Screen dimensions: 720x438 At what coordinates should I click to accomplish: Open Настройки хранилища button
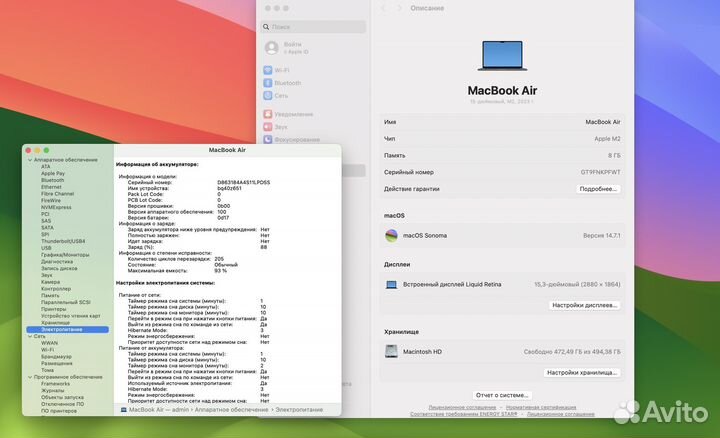[x=582, y=373]
